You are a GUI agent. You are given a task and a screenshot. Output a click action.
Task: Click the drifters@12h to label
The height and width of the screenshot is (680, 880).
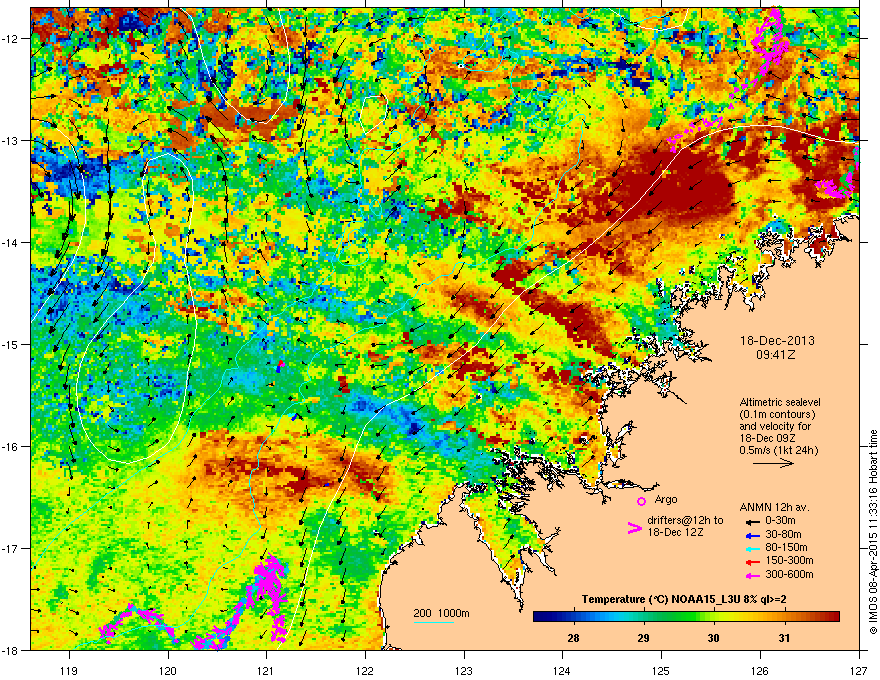click(685, 520)
